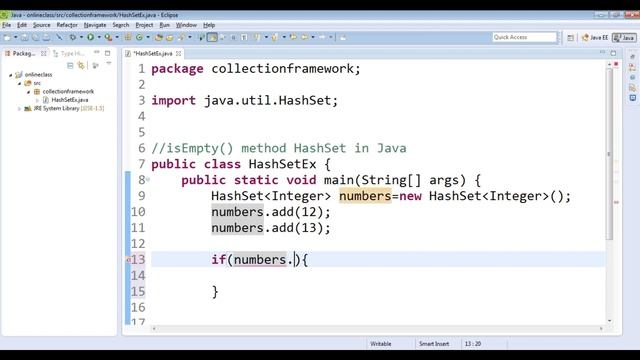Click the New Java Class green icon
The width and height of the screenshot is (640, 360).
pos(139,37)
